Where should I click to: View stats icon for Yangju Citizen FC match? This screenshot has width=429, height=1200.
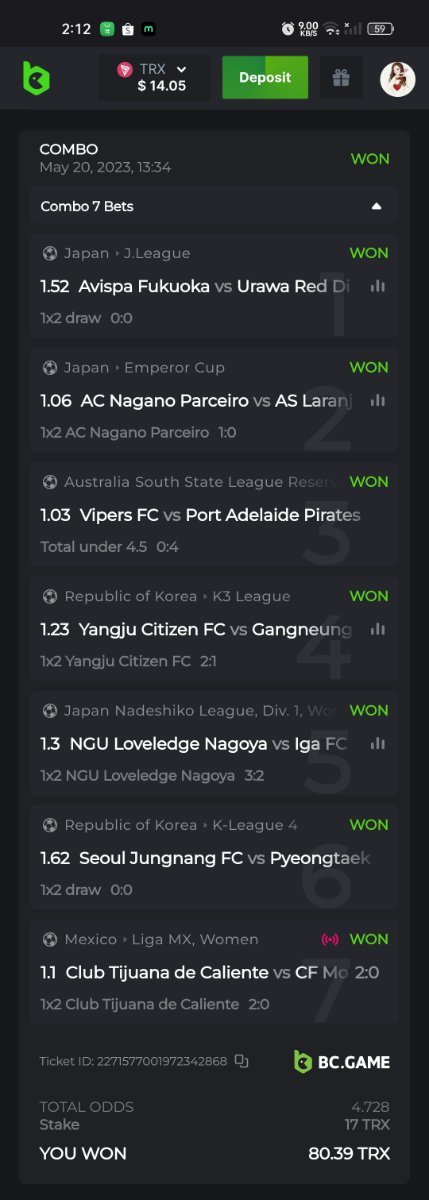tap(377, 629)
